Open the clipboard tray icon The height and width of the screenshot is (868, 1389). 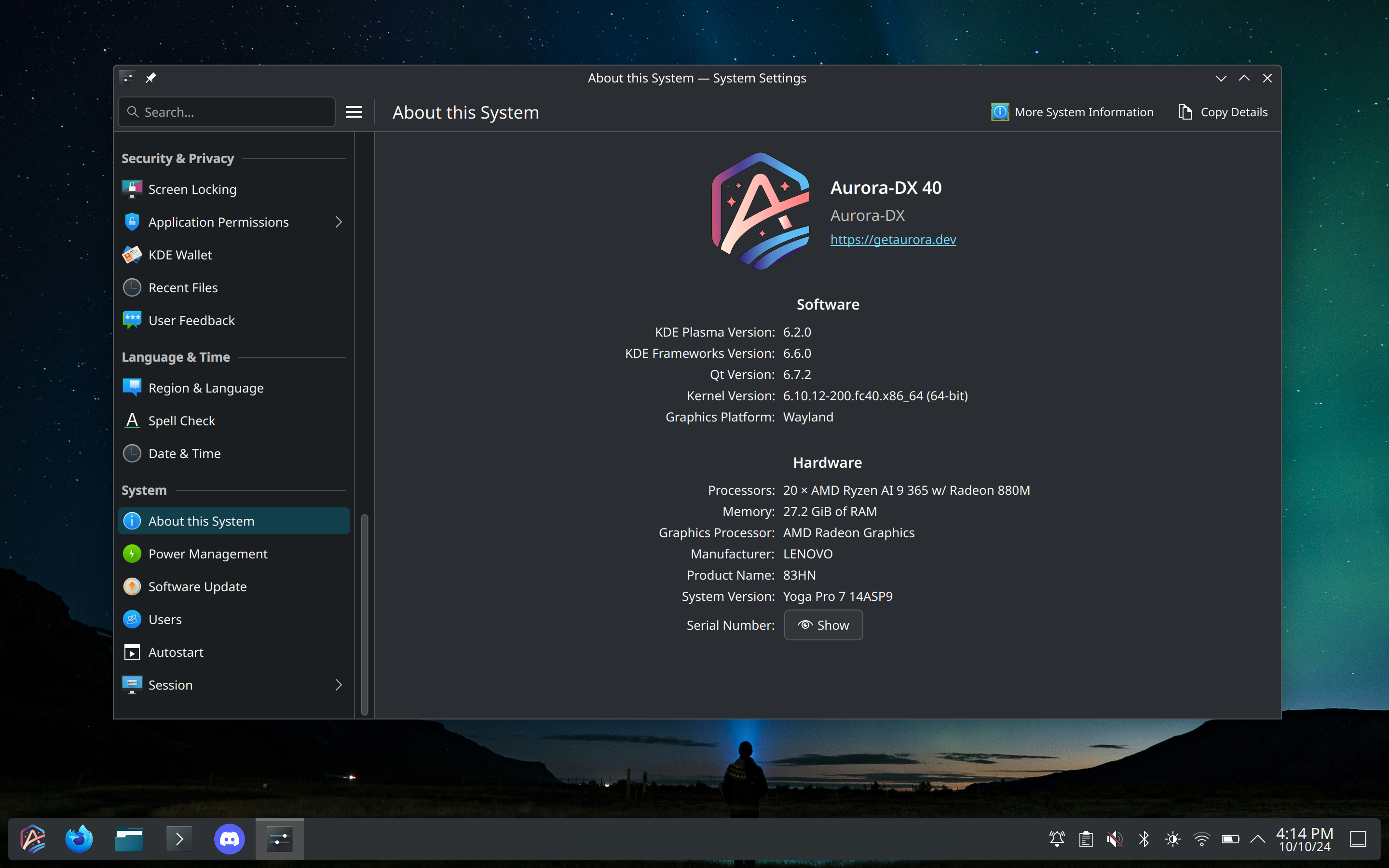coord(1085,839)
